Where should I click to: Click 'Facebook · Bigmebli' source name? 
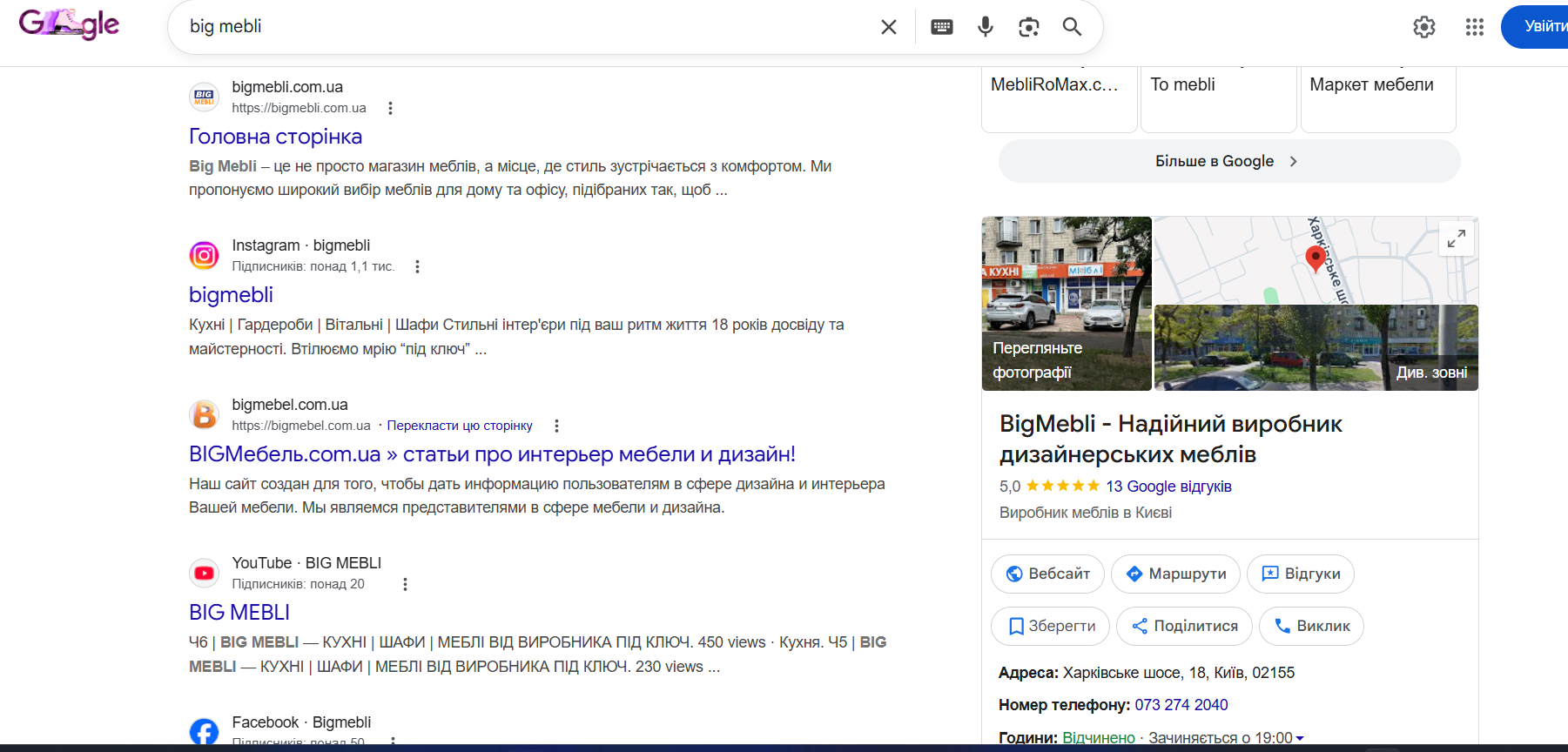click(x=301, y=722)
